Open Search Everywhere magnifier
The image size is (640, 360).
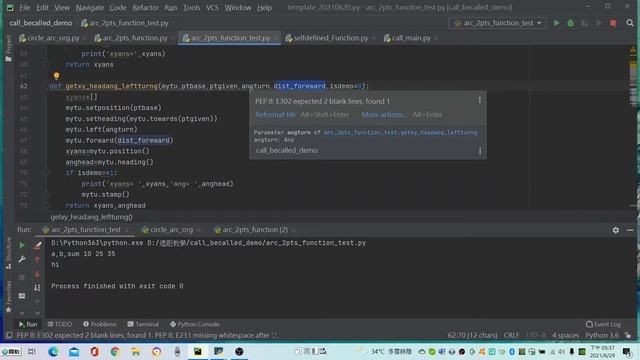coord(630,23)
